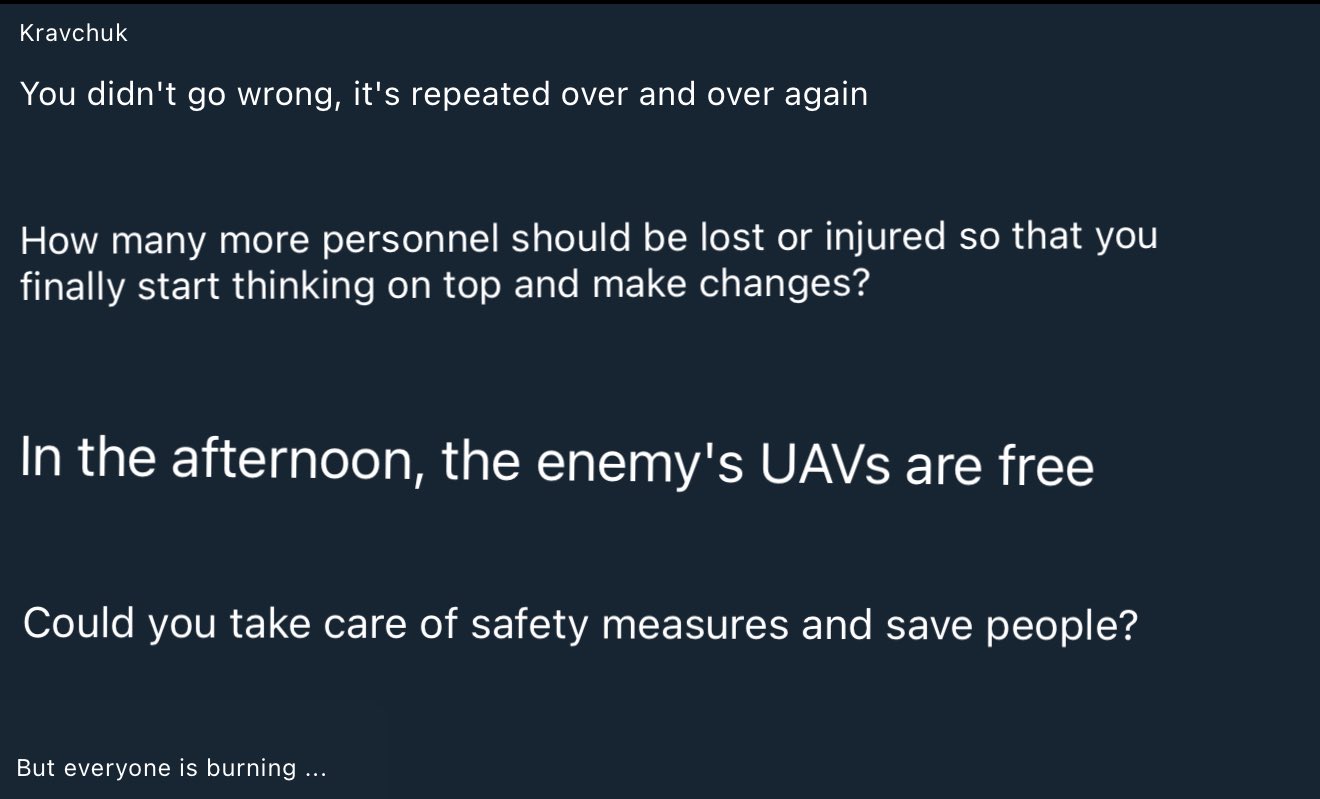Select the large "In the afternoon" message
Screen dimensions: 1320x799
pos(556,462)
